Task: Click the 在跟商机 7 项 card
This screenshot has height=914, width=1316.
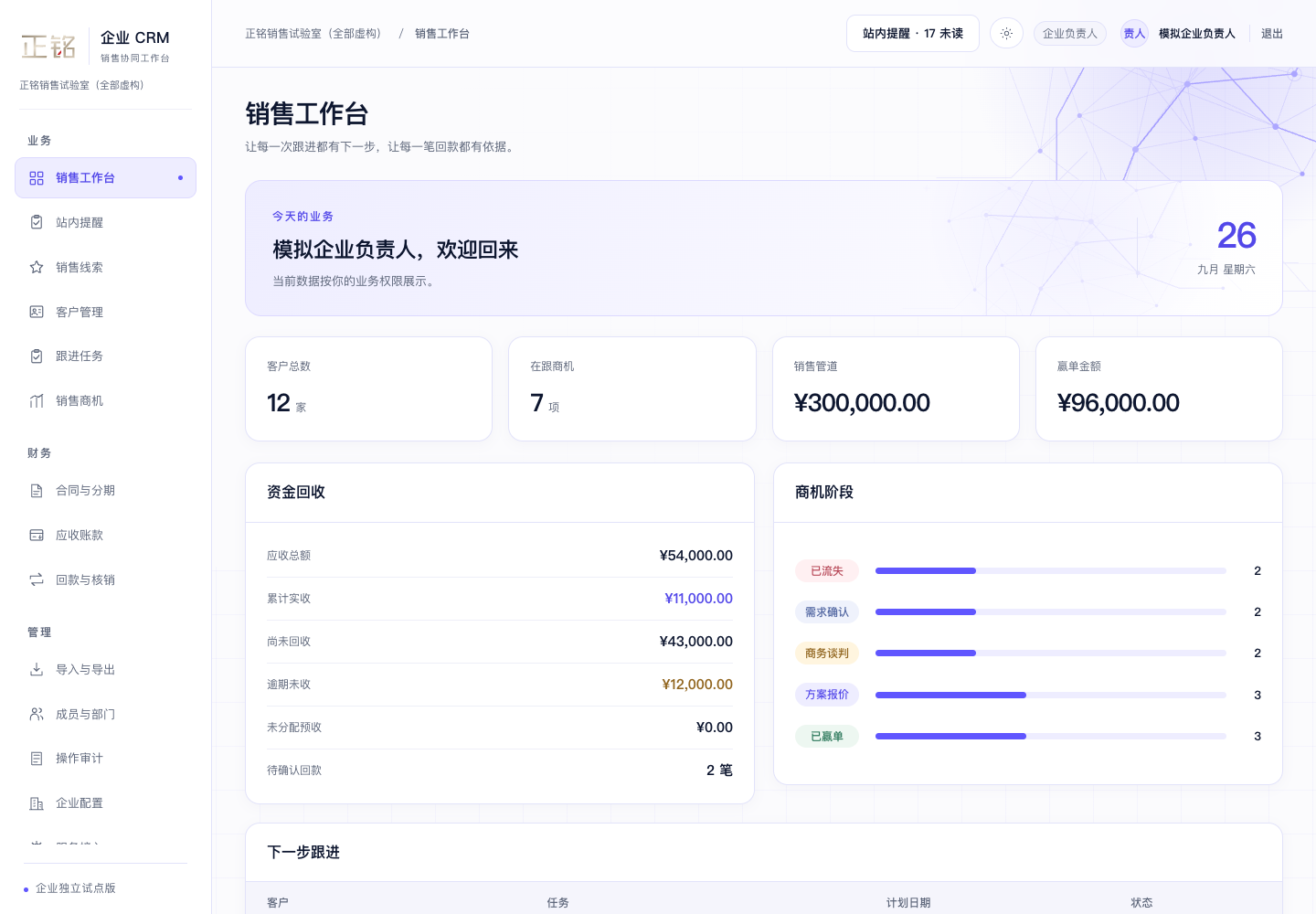Action: (x=632, y=388)
